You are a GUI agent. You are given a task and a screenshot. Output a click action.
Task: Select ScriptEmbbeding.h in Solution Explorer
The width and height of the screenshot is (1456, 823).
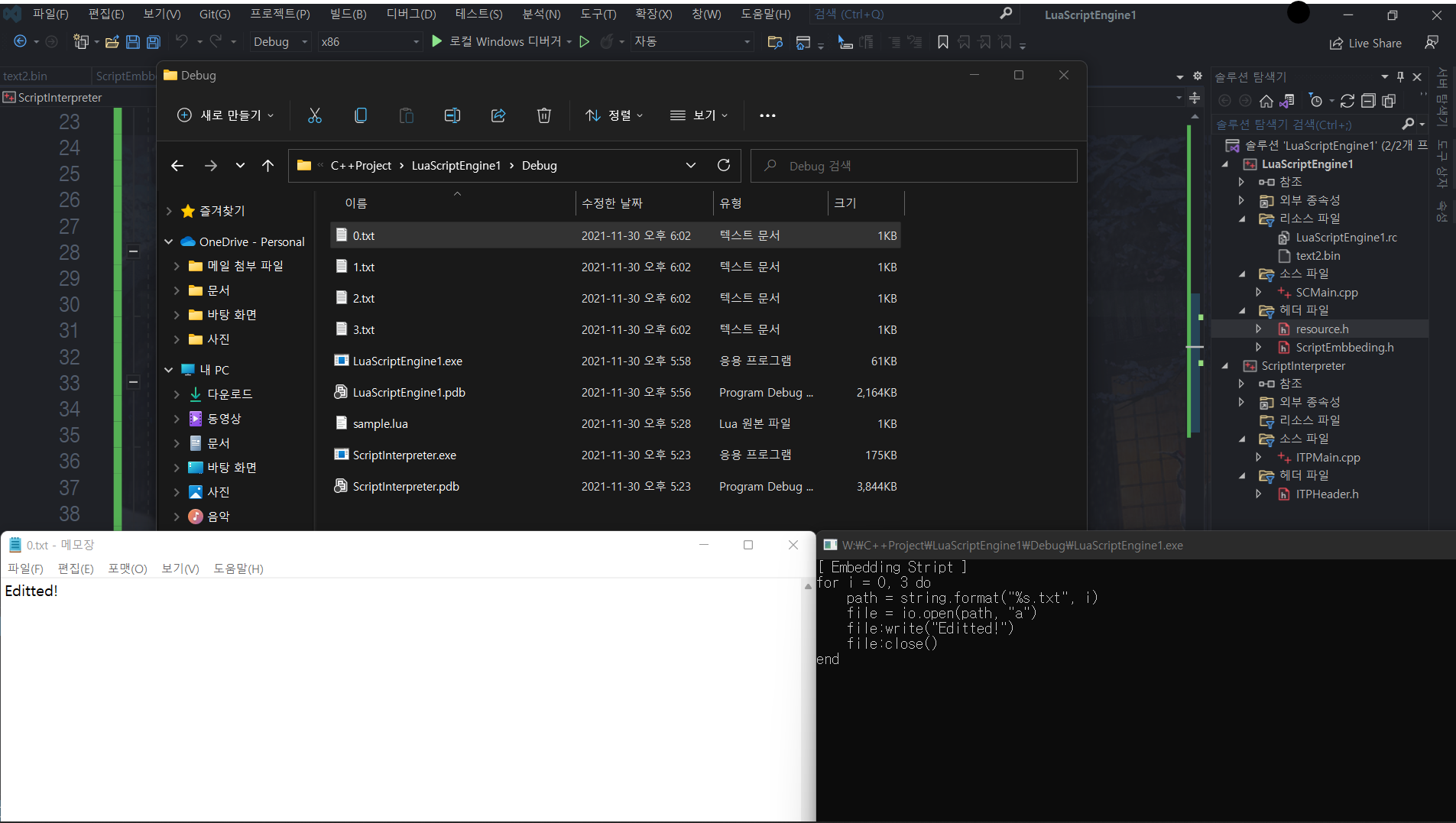pyautogui.click(x=1344, y=348)
